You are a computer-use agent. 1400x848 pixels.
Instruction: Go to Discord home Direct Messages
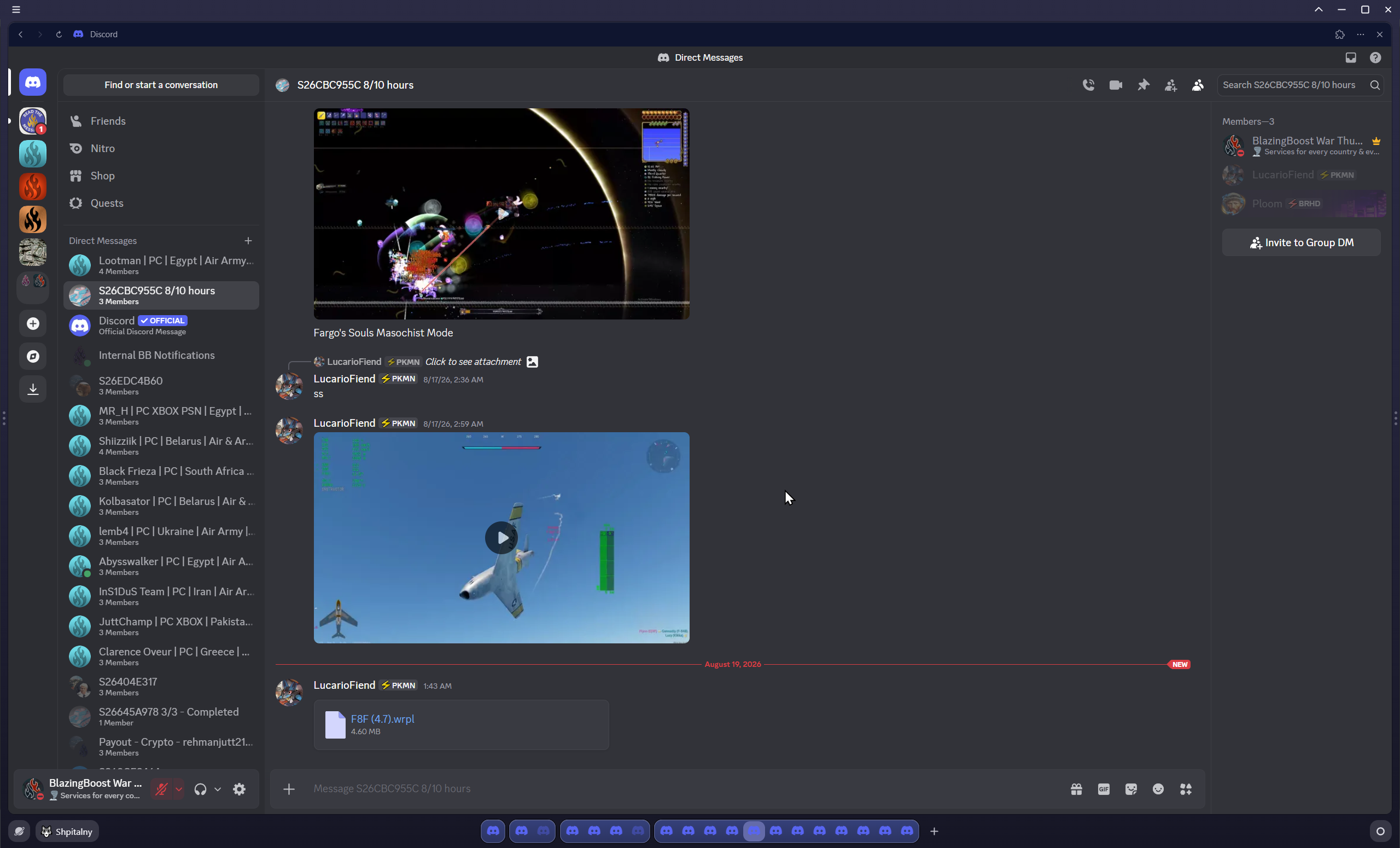click(x=33, y=83)
